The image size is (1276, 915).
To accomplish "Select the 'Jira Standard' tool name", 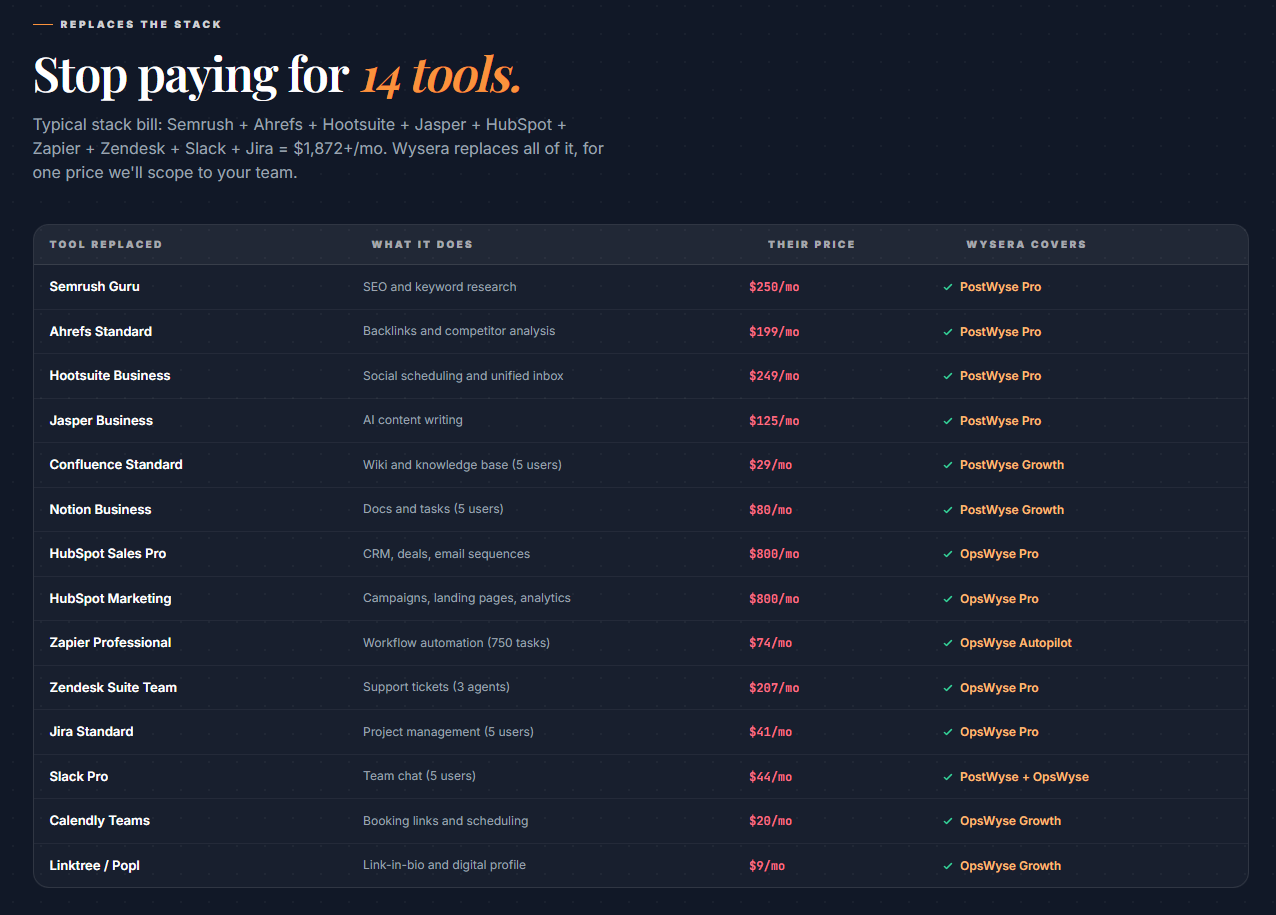I will [x=91, y=731].
